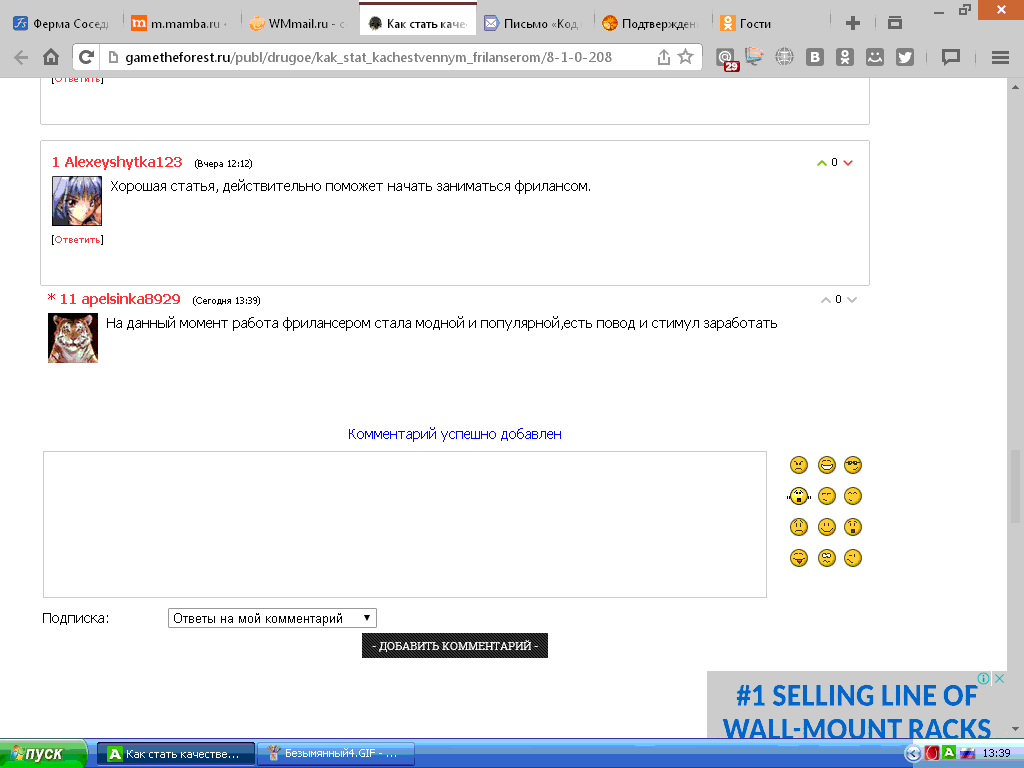Click the apelsinka8929 tiger avatar
This screenshot has height=768, width=1024.
pyautogui.click(x=72, y=338)
